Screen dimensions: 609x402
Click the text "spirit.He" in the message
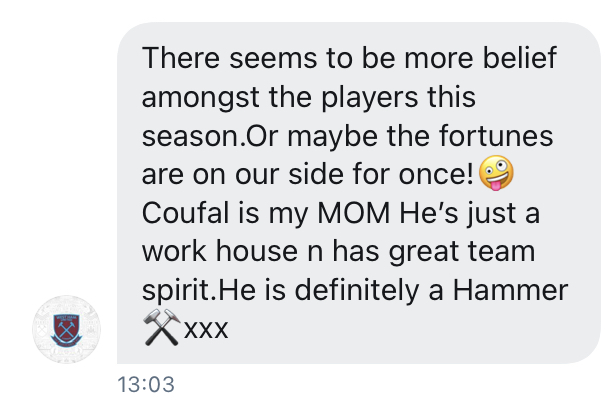coord(199,292)
